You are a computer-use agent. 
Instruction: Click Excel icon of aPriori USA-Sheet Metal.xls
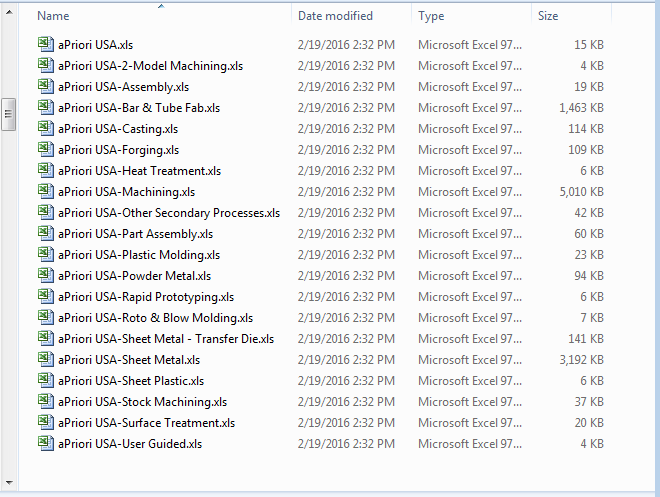46,359
